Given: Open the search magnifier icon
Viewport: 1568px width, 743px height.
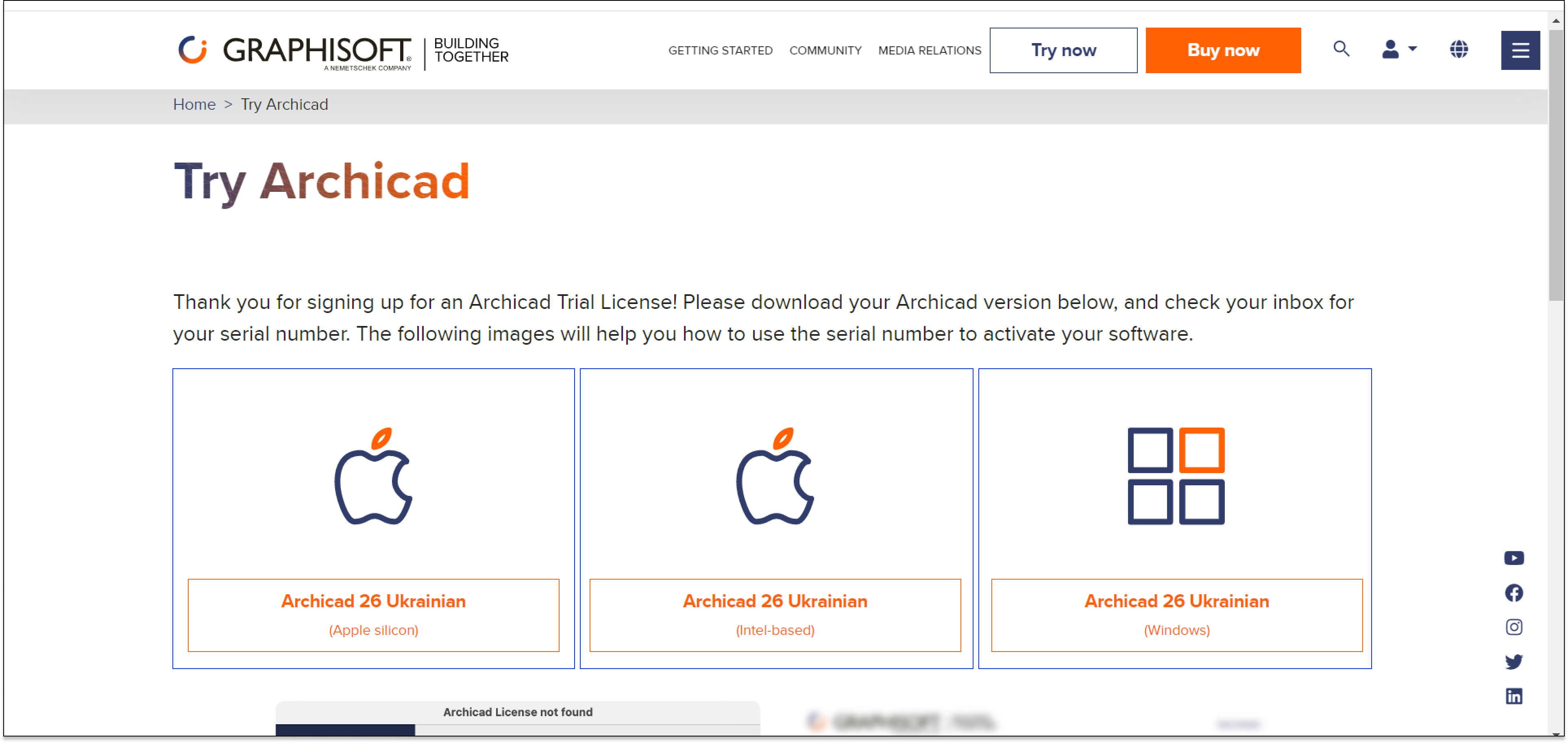Looking at the screenshot, I should [x=1341, y=49].
